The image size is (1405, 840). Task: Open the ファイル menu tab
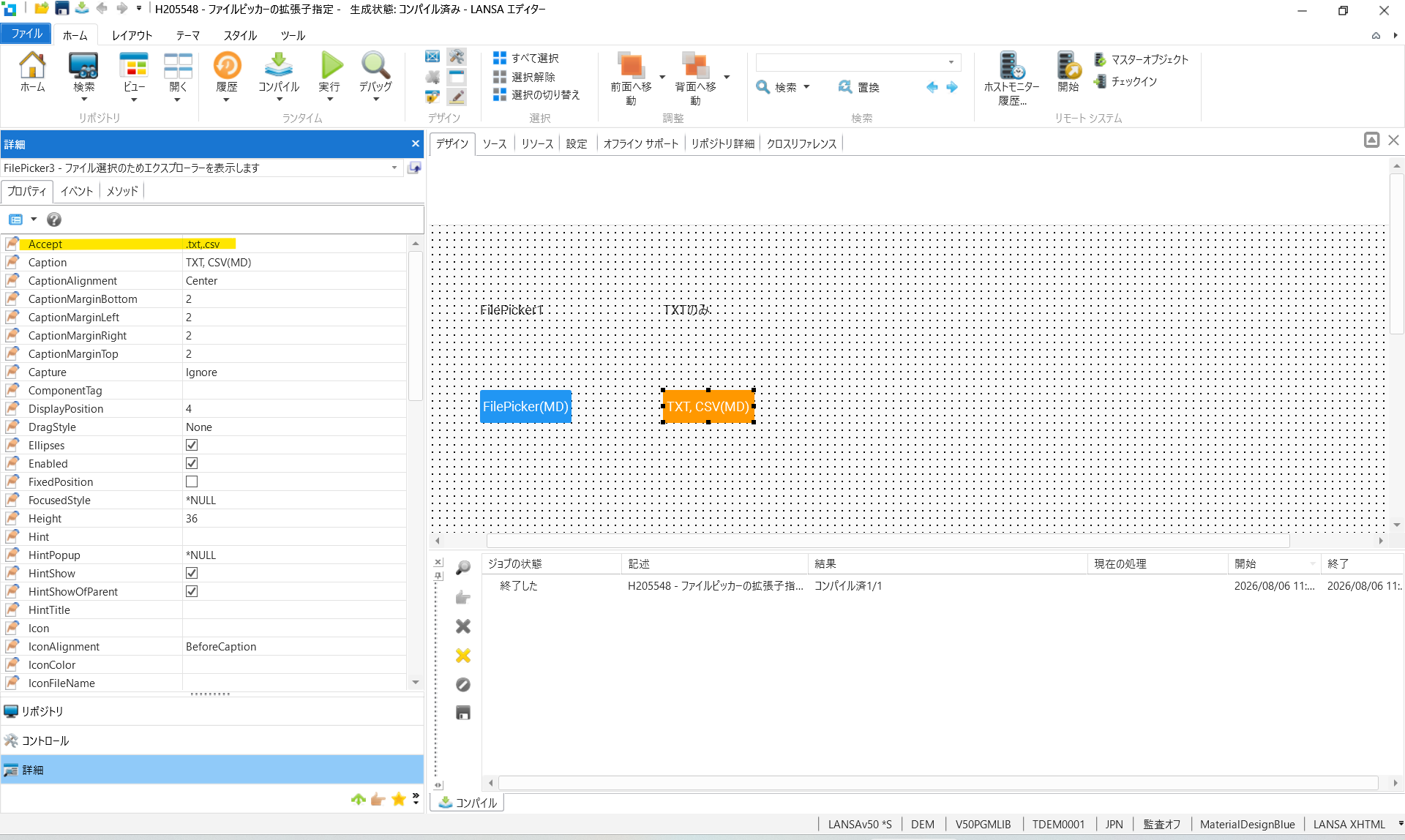pyautogui.click(x=26, y=34)
